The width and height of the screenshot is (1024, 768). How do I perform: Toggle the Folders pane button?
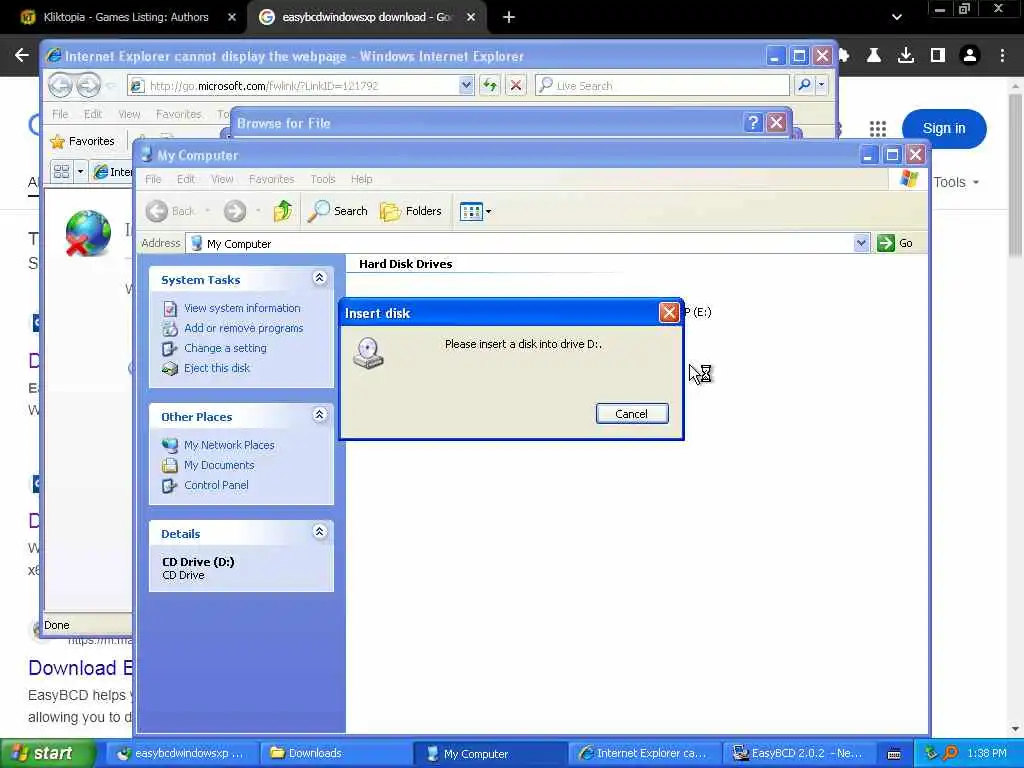pyautogui.click(x=411, y=211)
